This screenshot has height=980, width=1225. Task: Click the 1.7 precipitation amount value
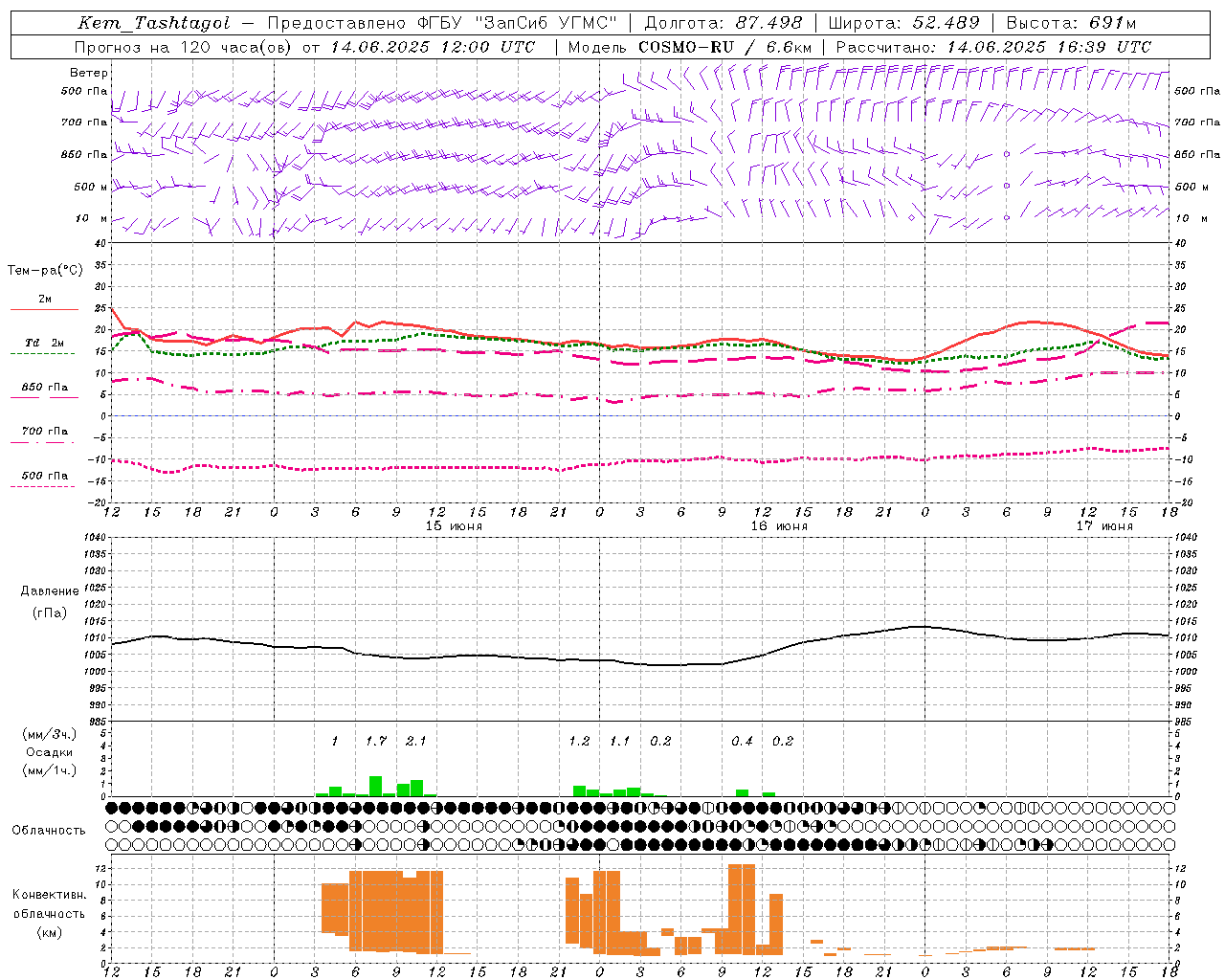[x=376, y=741]
